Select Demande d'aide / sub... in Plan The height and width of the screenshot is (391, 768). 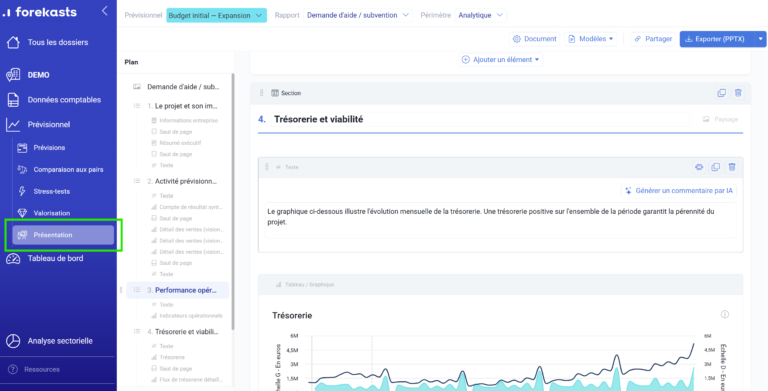pos(176,87)
